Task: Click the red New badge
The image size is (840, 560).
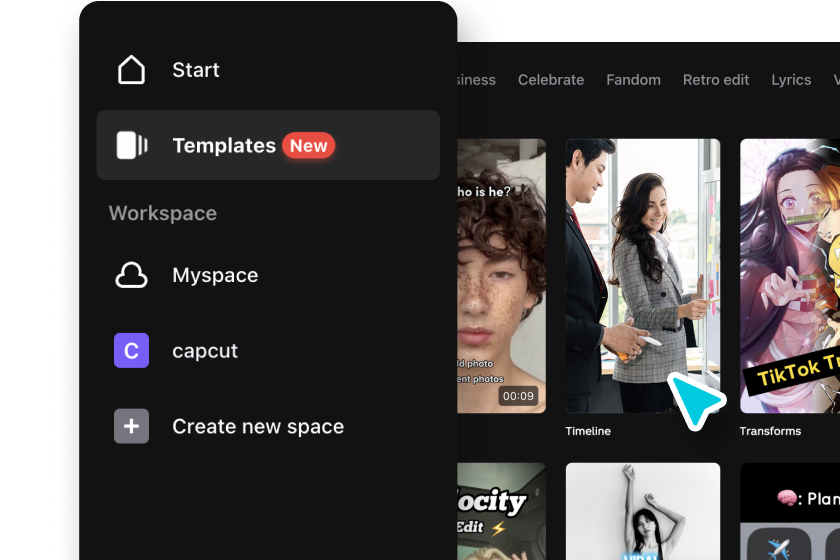Action: (x=309, y=145)
